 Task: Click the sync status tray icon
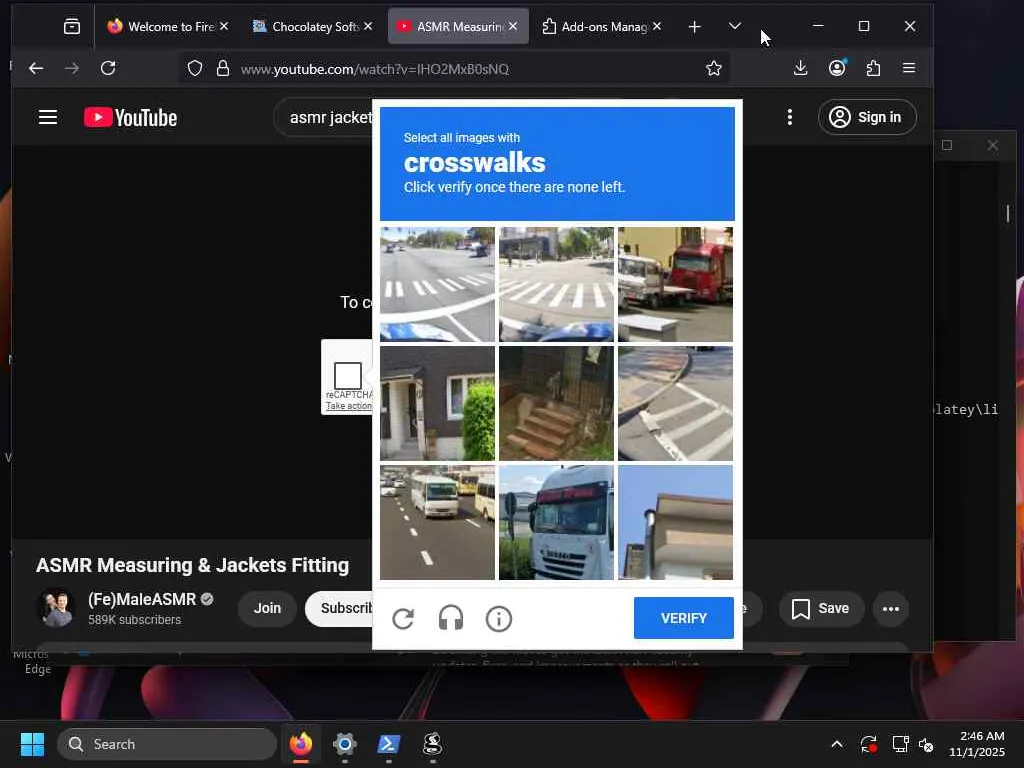point(869,744)
